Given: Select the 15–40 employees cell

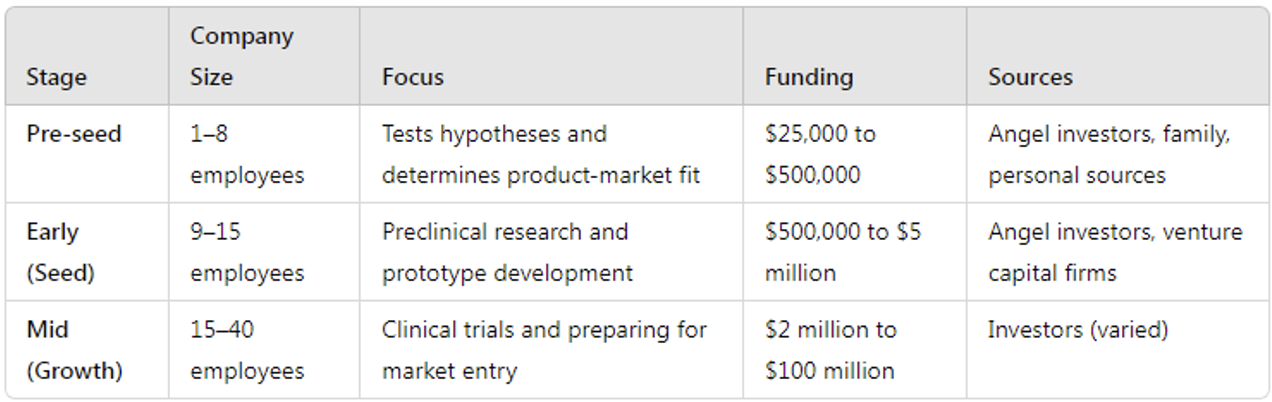Looking at the screenshot, I should 247,350.
